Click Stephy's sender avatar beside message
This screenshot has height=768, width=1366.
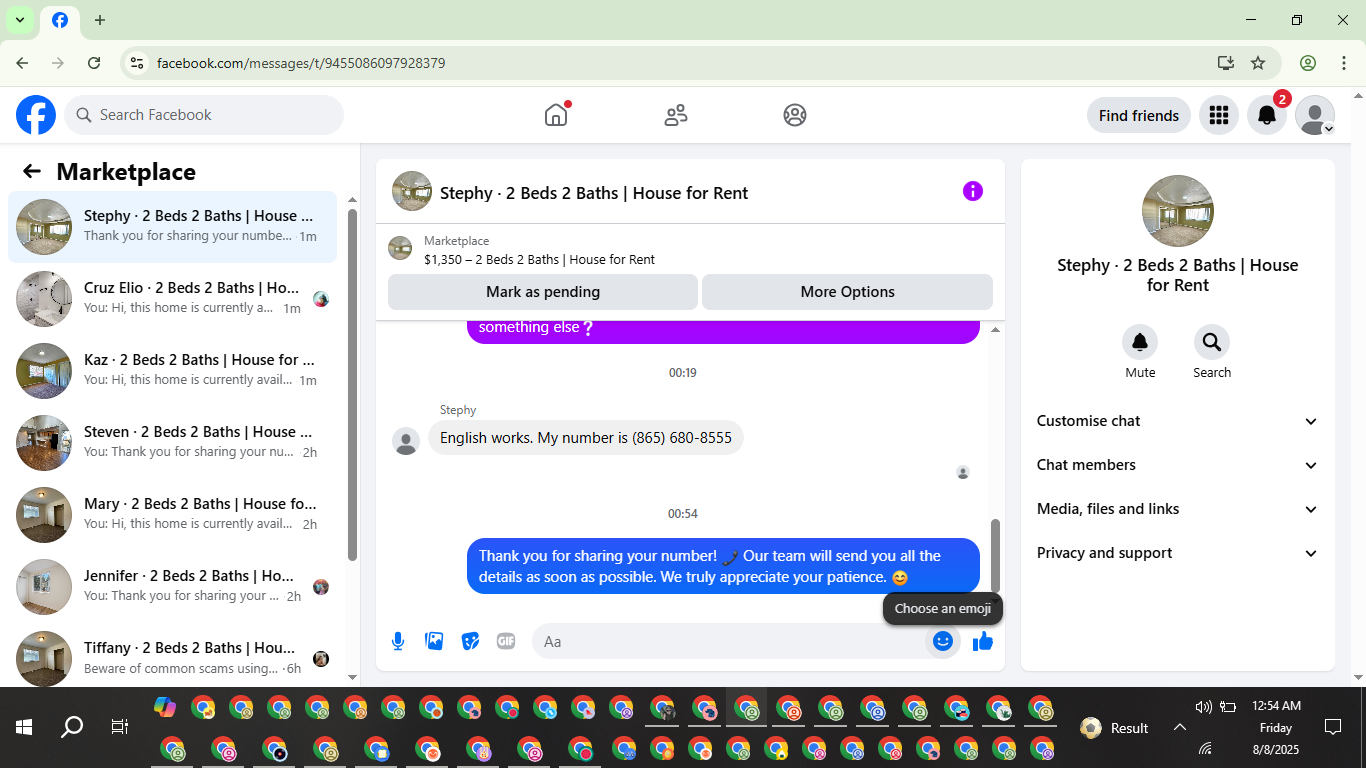pos(406,441)
